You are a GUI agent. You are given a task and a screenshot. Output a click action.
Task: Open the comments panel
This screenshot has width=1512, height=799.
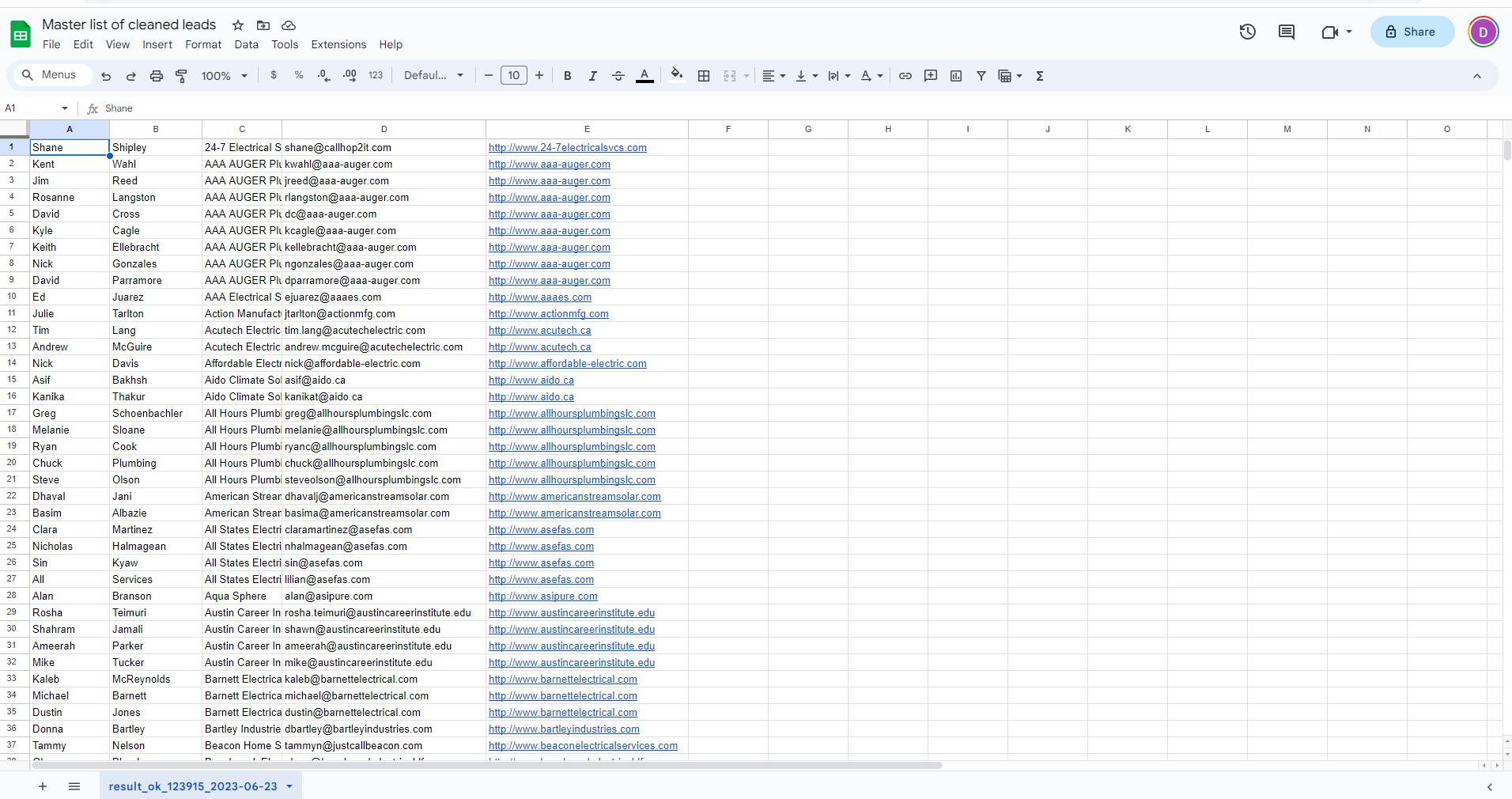1287,32
